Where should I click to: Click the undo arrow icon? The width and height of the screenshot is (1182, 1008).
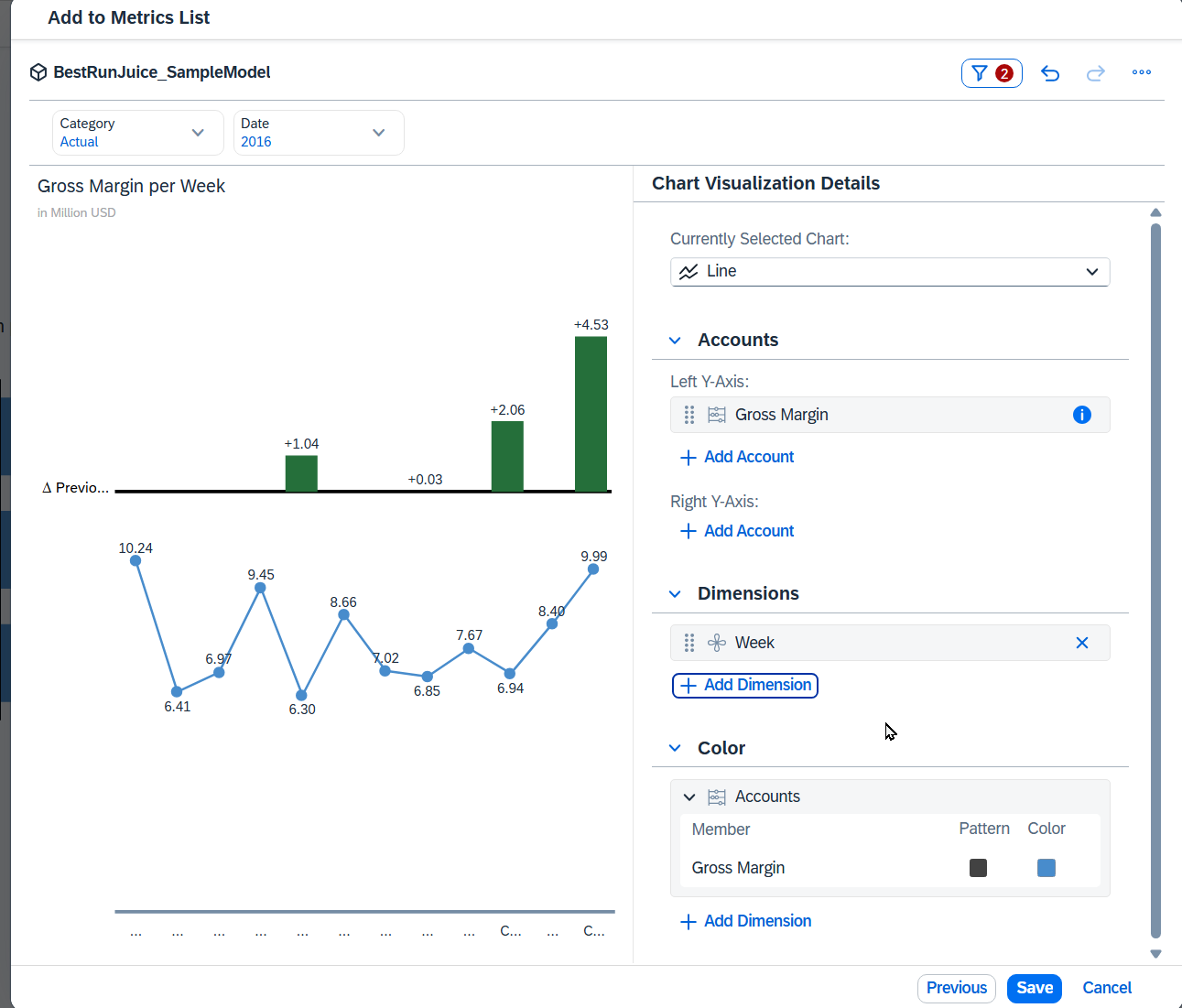coord(1050,73)
